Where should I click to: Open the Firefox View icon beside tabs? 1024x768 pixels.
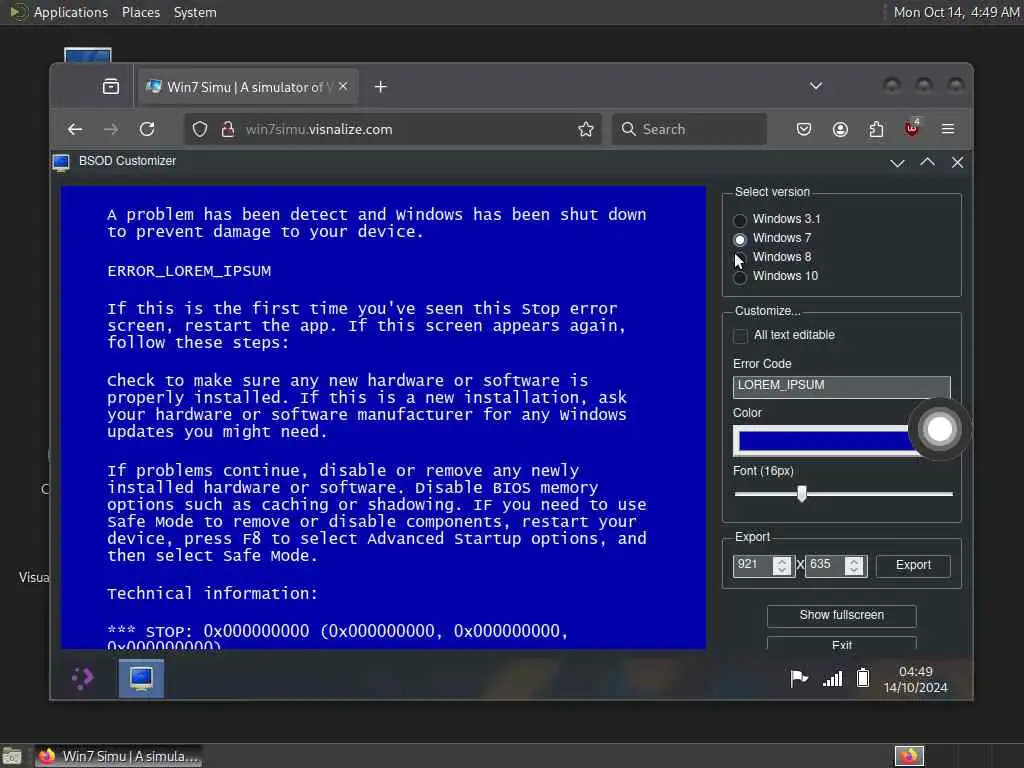(111, 86)
